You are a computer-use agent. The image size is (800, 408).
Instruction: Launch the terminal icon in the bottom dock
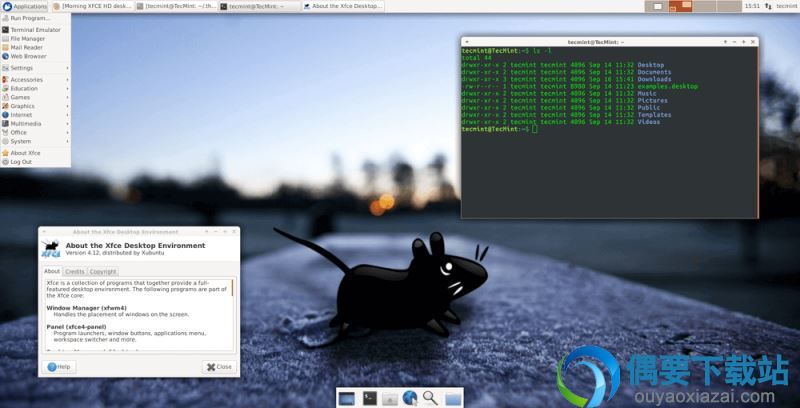[x=370, y=398]
